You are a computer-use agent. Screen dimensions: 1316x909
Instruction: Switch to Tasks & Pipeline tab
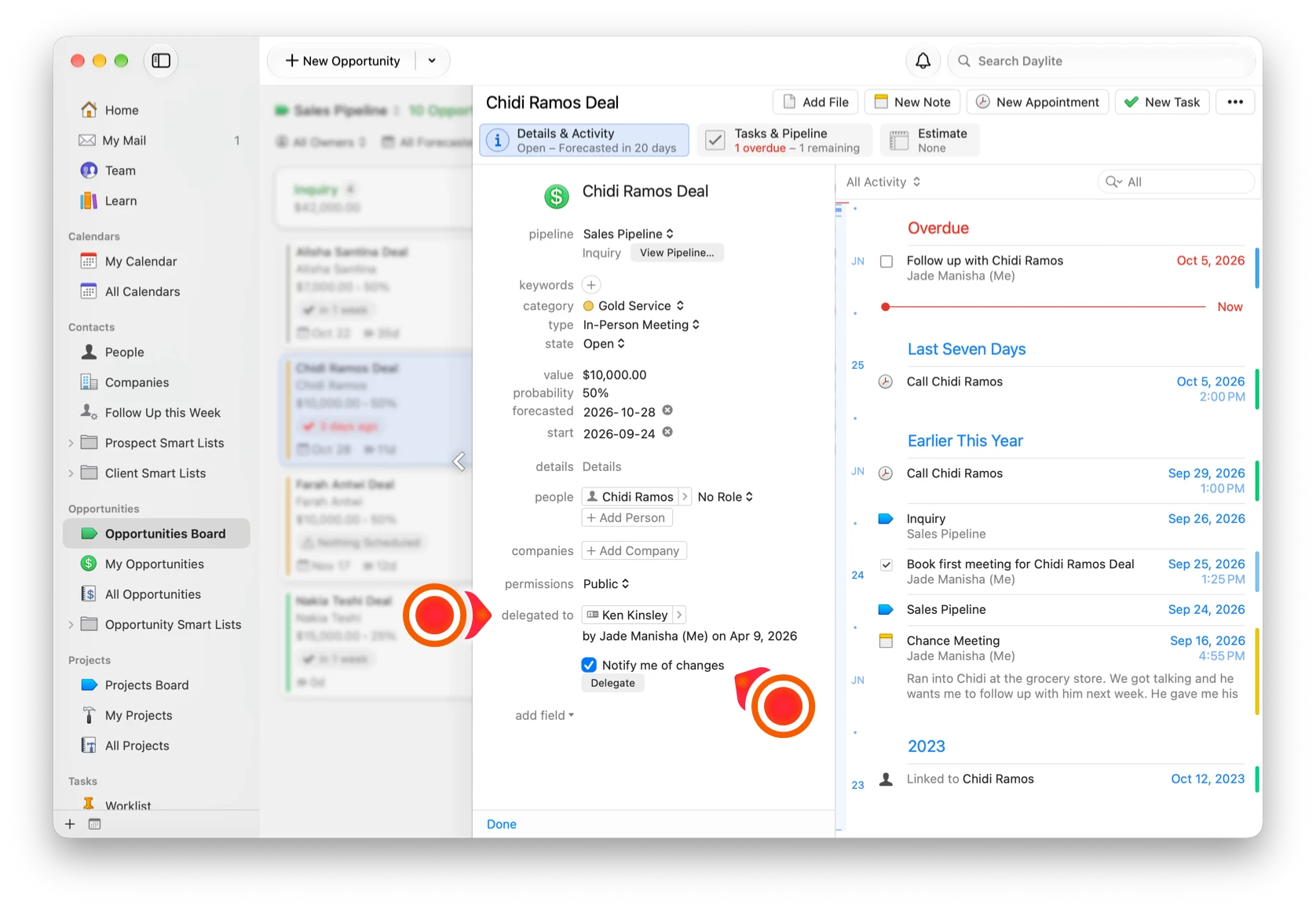tap(785, 141)
